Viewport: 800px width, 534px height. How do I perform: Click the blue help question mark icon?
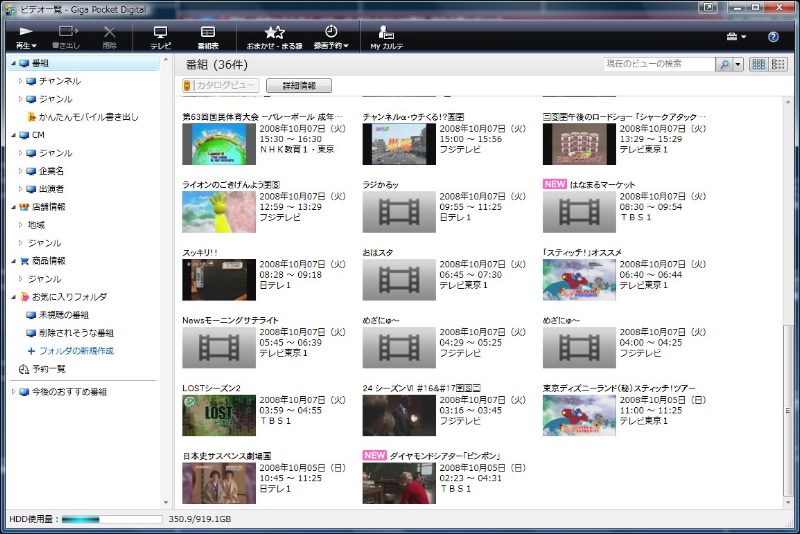773,37
